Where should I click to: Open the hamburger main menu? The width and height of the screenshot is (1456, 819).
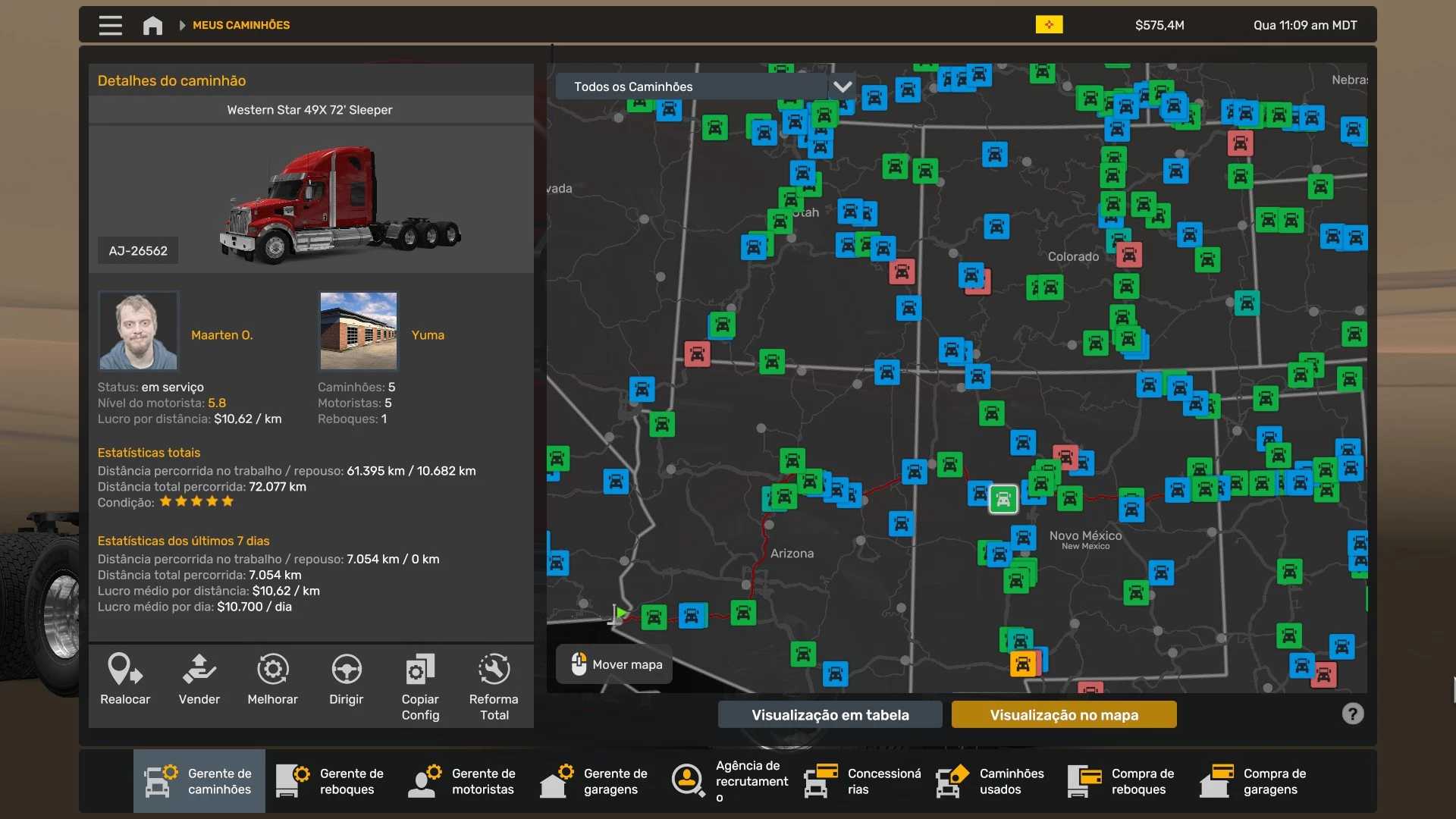[x=110, y=25]
